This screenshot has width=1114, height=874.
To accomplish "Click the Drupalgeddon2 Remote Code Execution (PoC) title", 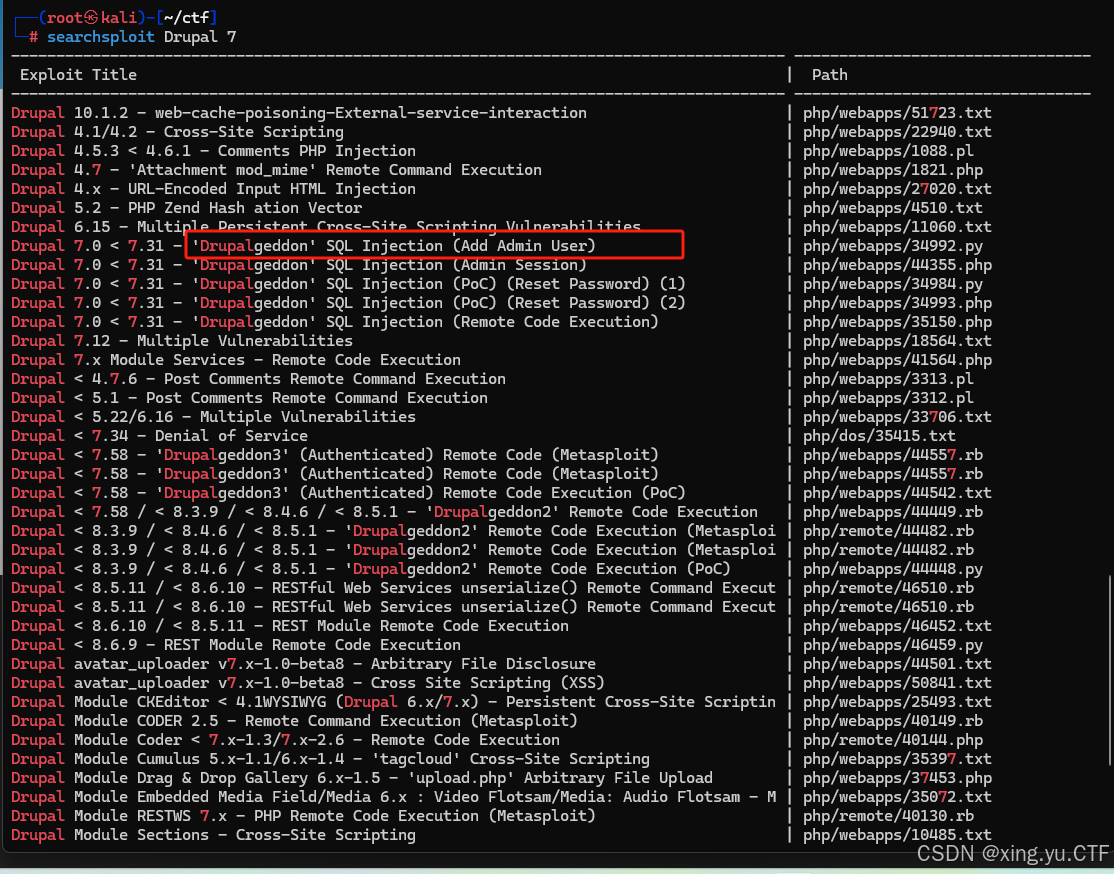I will 371,569.
